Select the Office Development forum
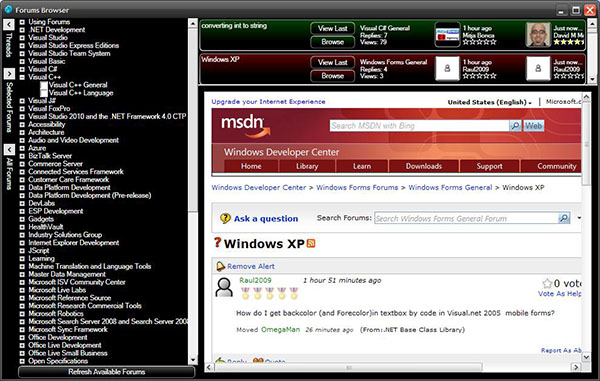The height and width of the screenshot is (381, 600). pyautogui.click(x=58, y=337)
